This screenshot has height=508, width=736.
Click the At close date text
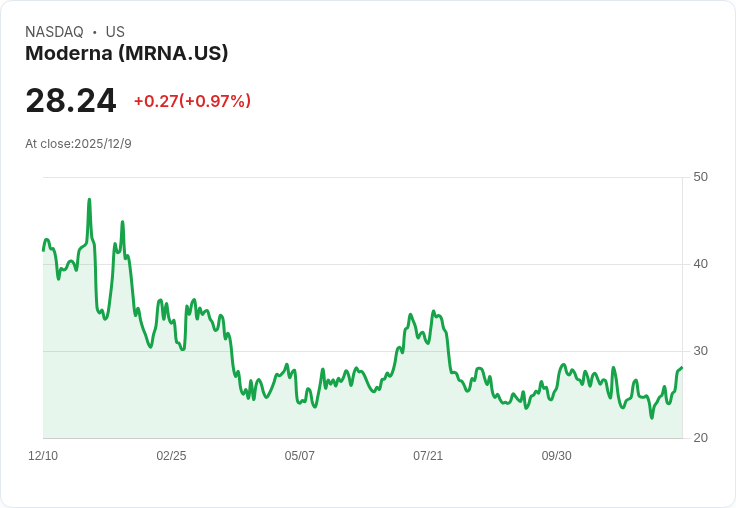(78, 144)
